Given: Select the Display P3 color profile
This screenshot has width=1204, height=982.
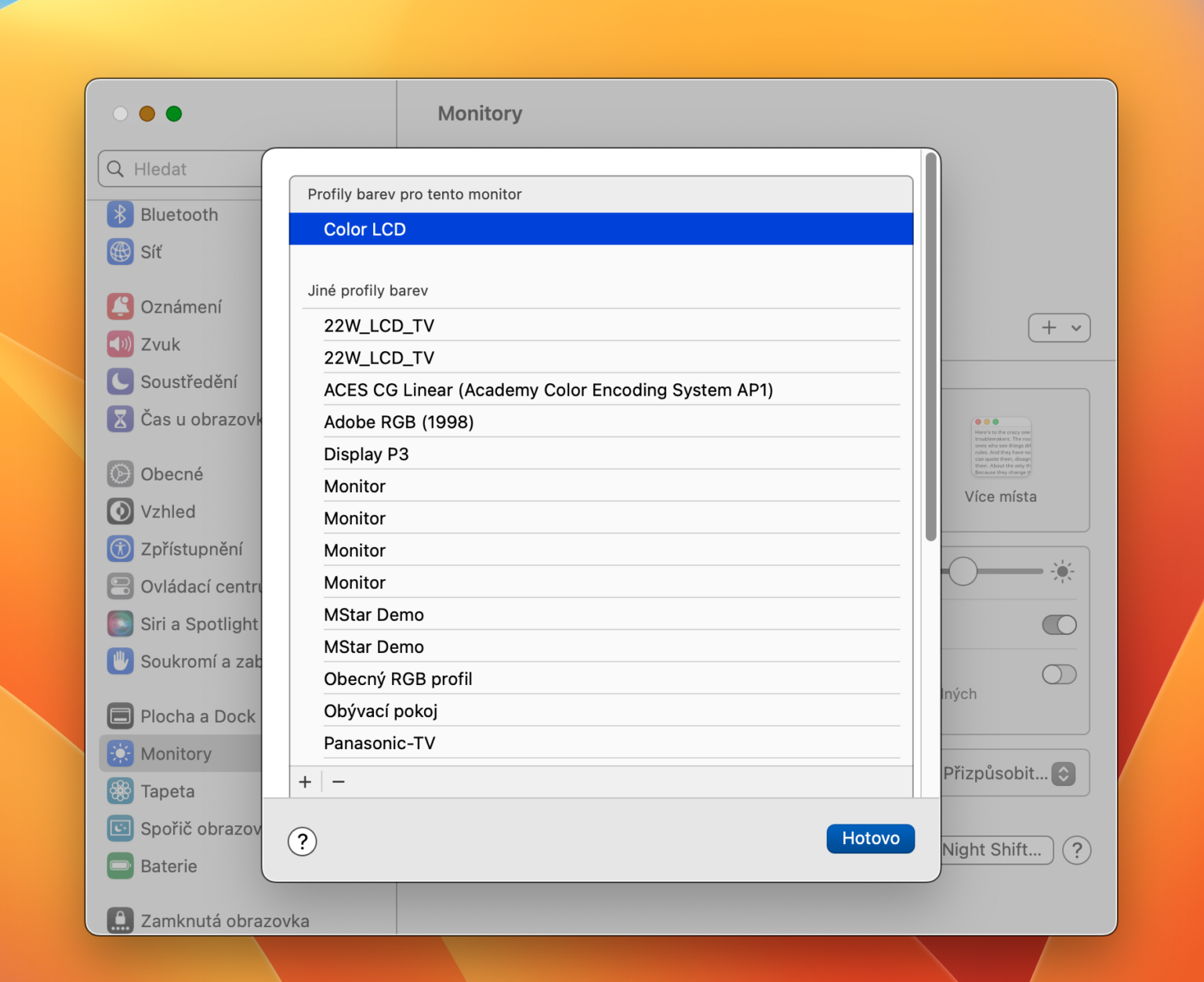Looking at the screenshot, I should pyautogui.click(x=366, y=455).
